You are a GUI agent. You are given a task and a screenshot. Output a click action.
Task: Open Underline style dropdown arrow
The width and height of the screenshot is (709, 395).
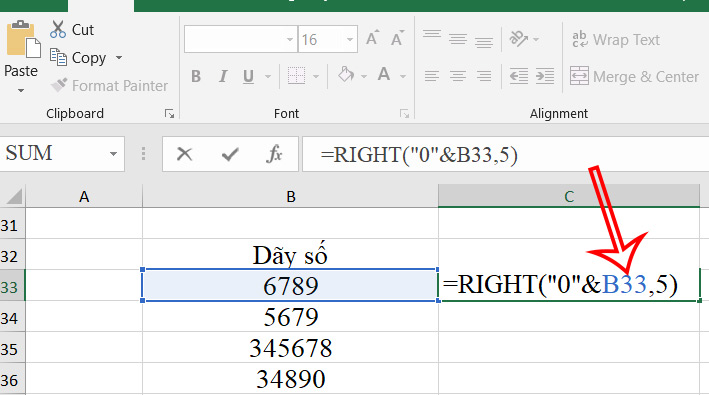coord(268,76)
